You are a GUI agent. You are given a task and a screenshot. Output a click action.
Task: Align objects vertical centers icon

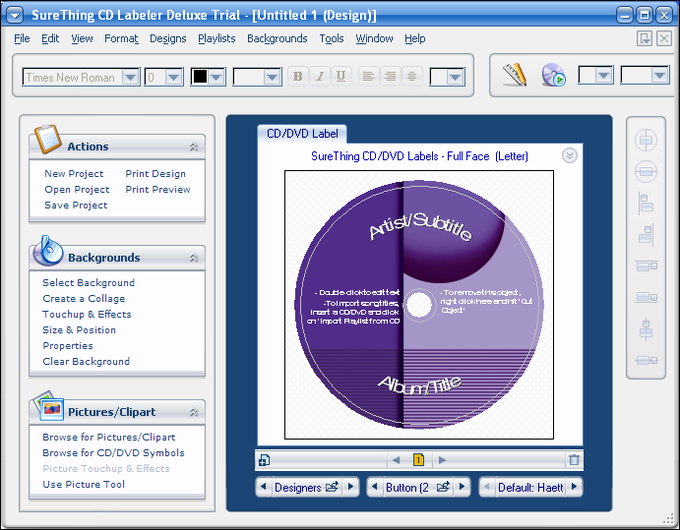pos(646,329)
